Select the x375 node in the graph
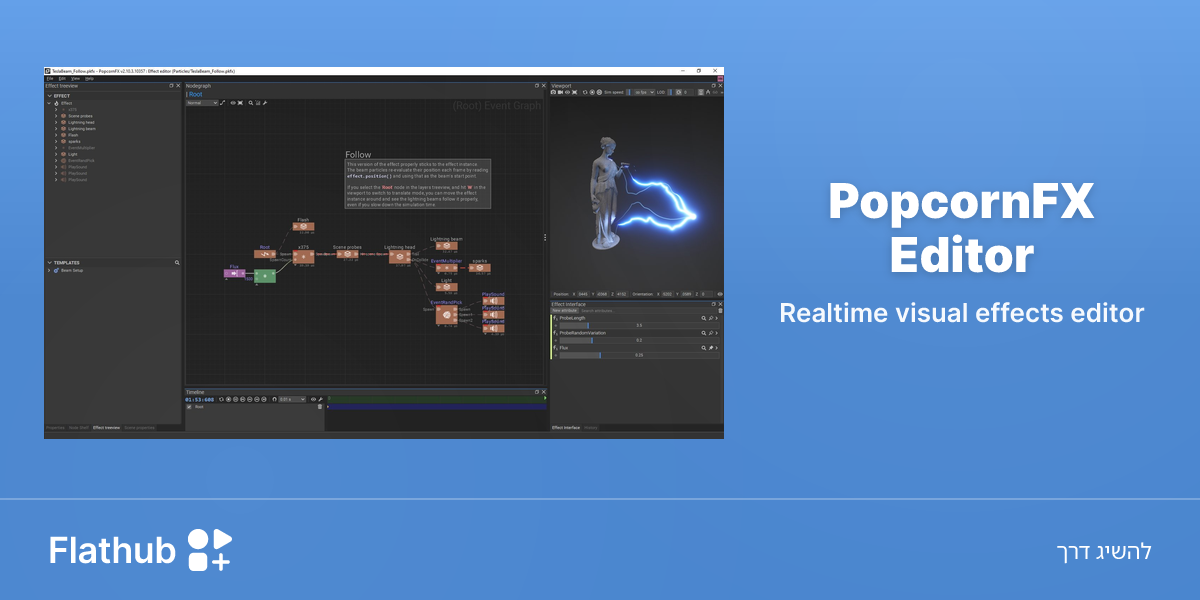The width and height of the screenshot is (1200, 600). pyautogui.click(x=303, y=257)
